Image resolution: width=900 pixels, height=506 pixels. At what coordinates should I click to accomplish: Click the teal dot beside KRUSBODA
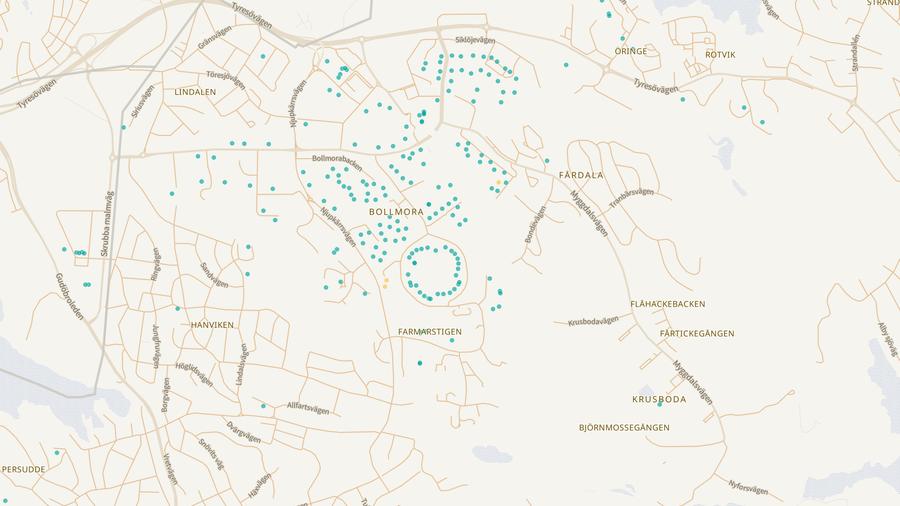coord(659,405)
